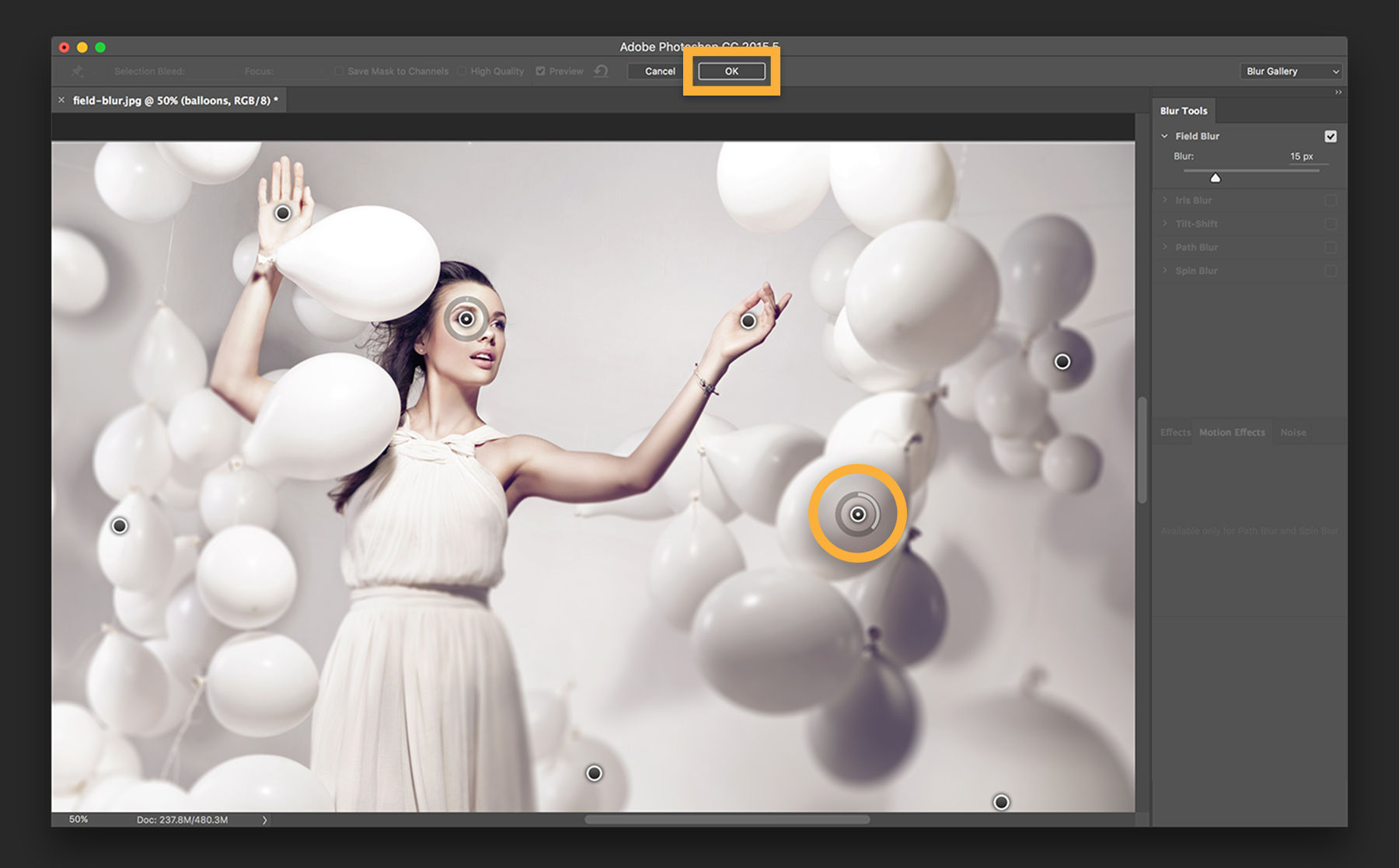The height and width of the screenshot is (868, 1399).
Task: Select the highlighted blur pin circled in orange
Action: (858, 514)
